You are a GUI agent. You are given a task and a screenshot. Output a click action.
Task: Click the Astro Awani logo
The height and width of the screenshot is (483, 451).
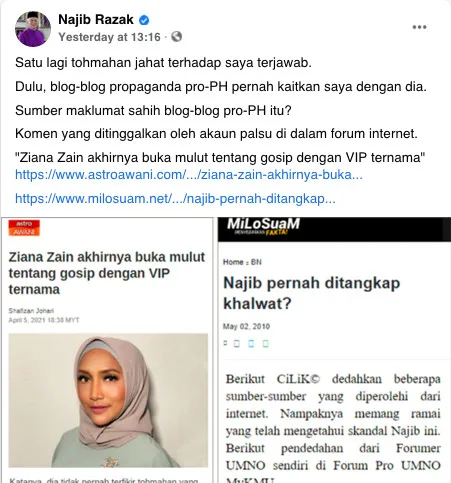coord(24,228)
